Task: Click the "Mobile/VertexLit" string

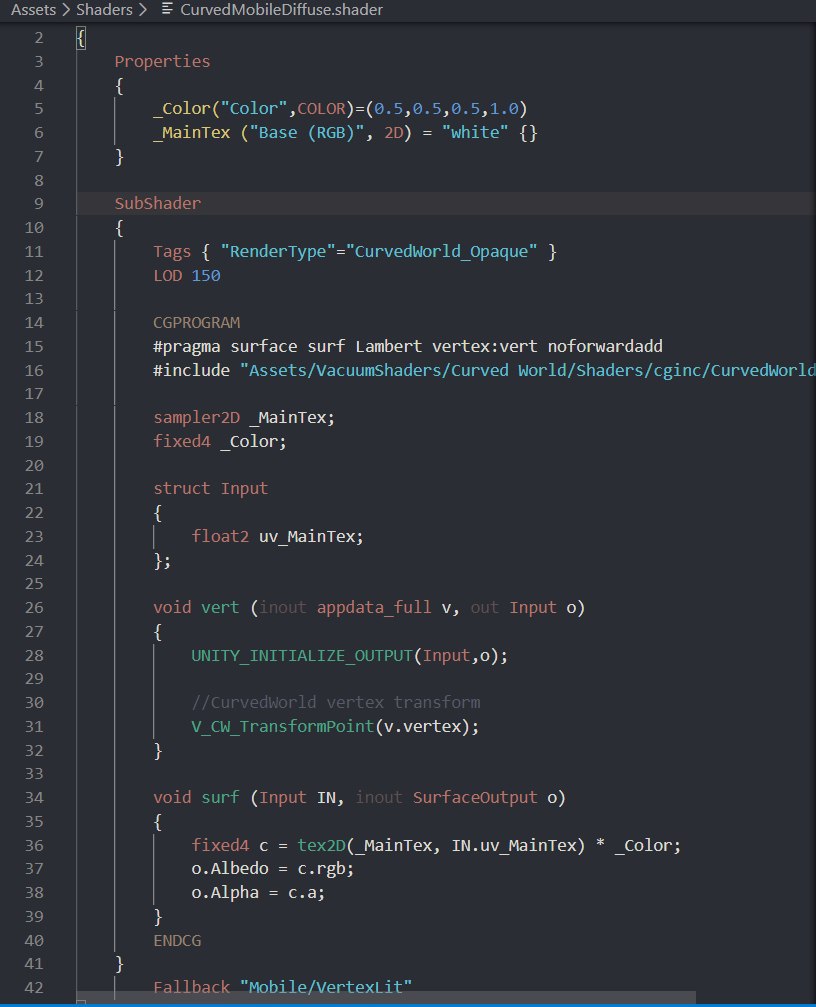Action: [326, 987]
